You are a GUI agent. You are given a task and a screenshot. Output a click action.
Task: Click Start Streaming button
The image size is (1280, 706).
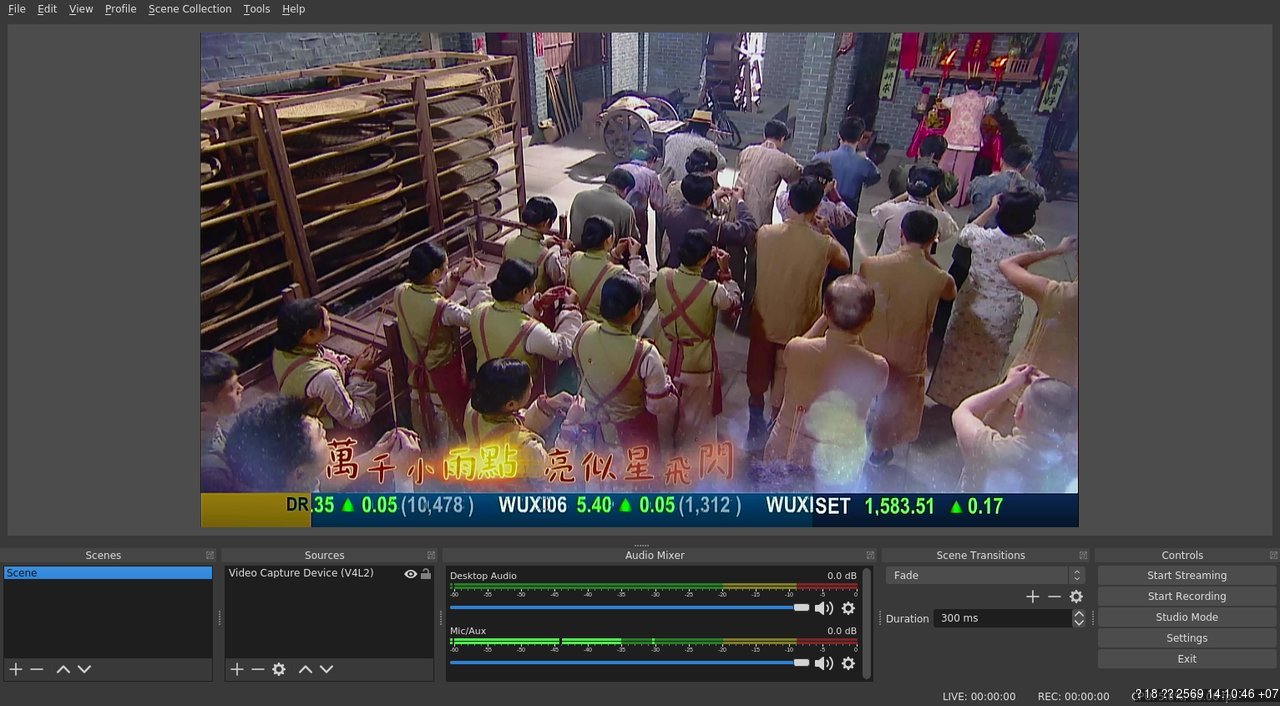point(1186,575)
